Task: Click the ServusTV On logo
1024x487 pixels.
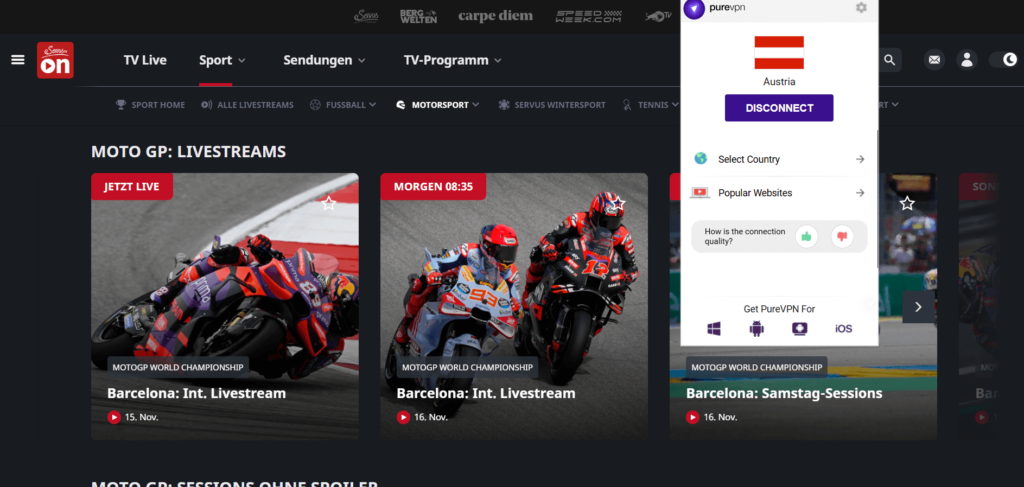Action: click(x=55, y=60)
